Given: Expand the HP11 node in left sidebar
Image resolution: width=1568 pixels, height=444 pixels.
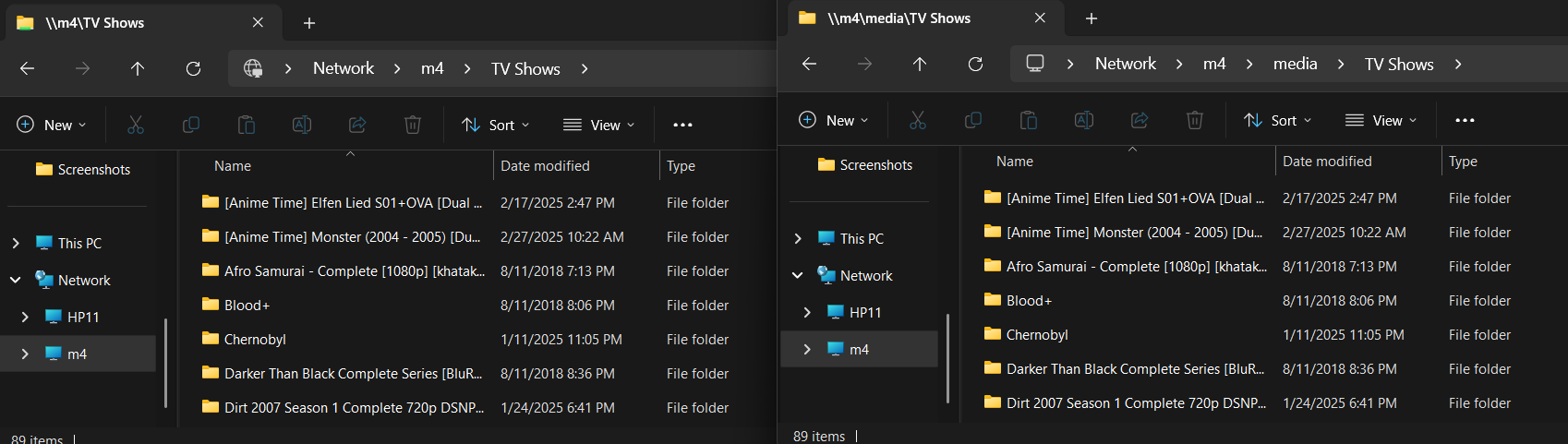Looking at the screenshot, I should point(25,317).
